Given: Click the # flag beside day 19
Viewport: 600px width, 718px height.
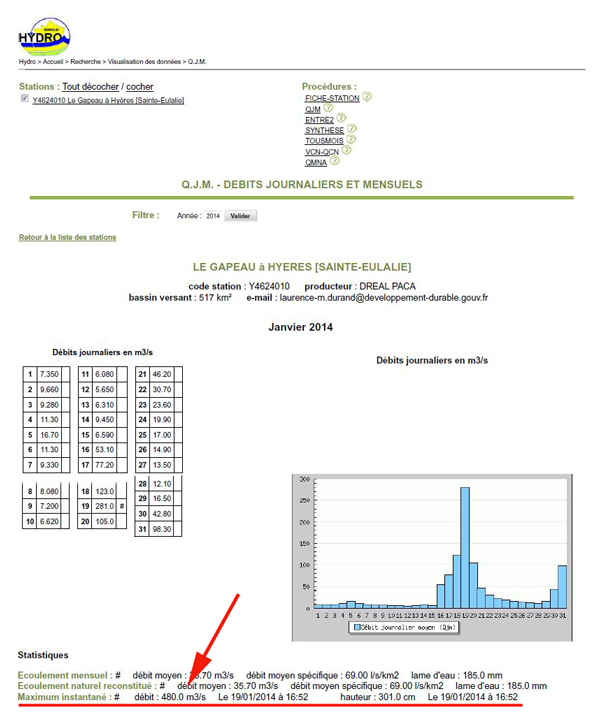Looking at the screenshot, I should (x=122, y=506).
